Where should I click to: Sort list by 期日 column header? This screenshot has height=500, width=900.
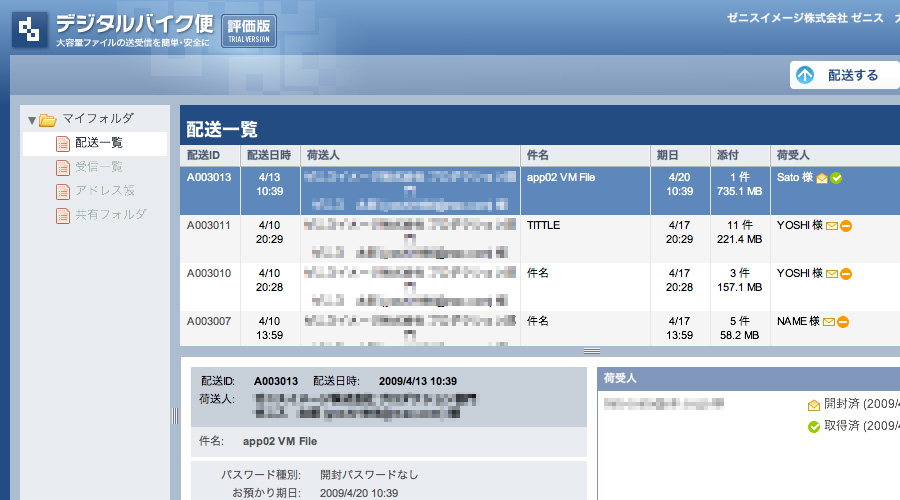[667, 156]
